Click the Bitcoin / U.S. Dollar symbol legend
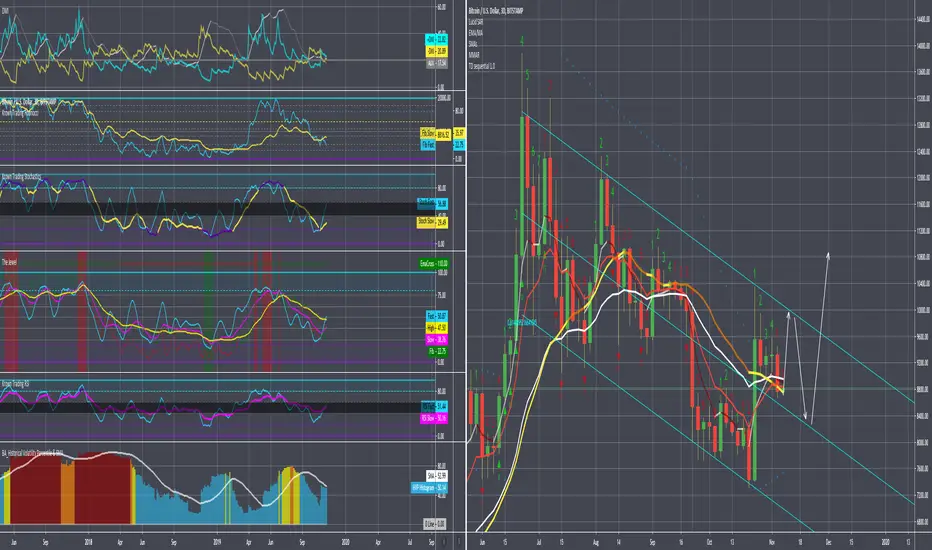The width and height of the screenshot is (932, 550). [496, 11]
